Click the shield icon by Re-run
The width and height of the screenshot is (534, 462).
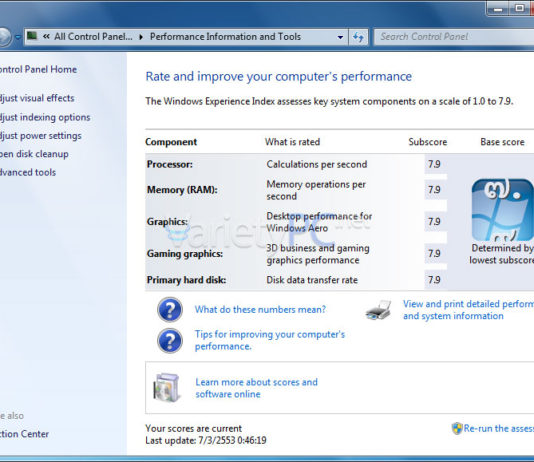point(457,428)
